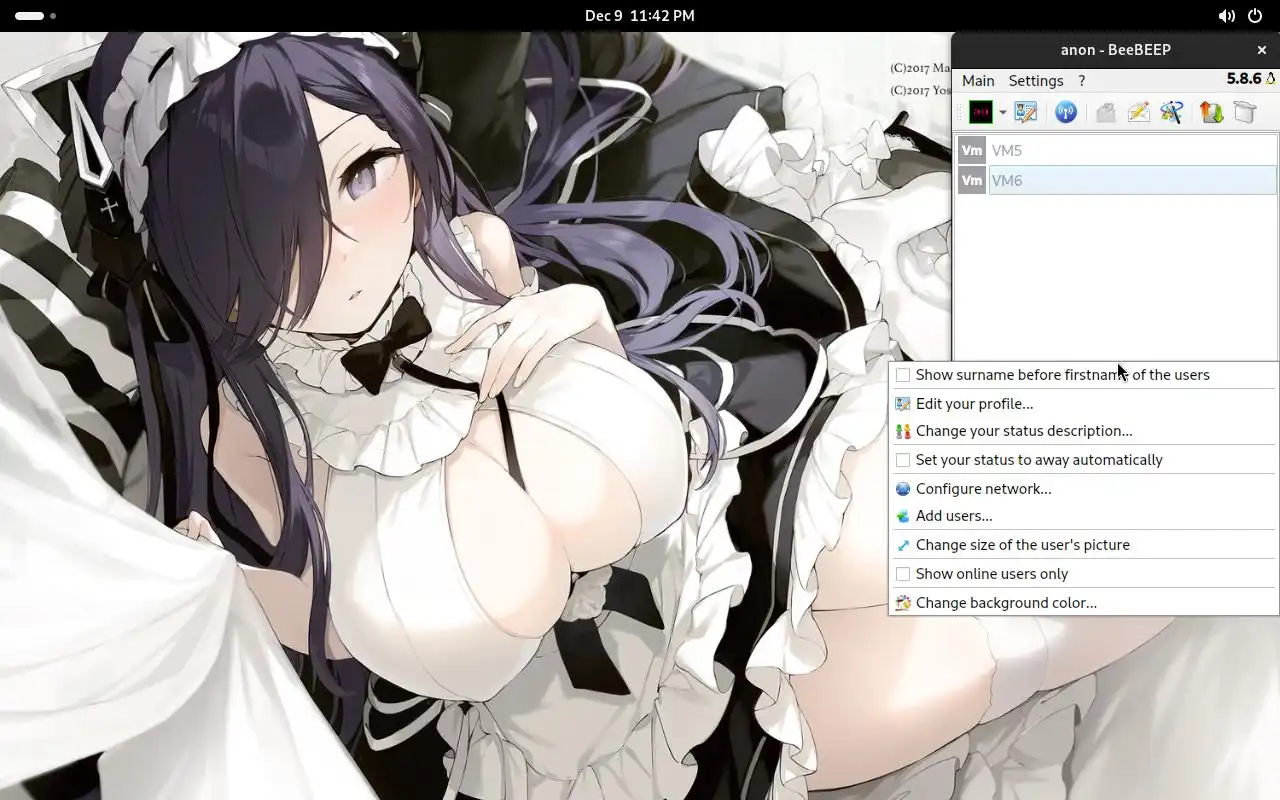This screenshot has width=1280, height=800.
Task: Toggle Show online users only checkbox
Action: [903, 574]
